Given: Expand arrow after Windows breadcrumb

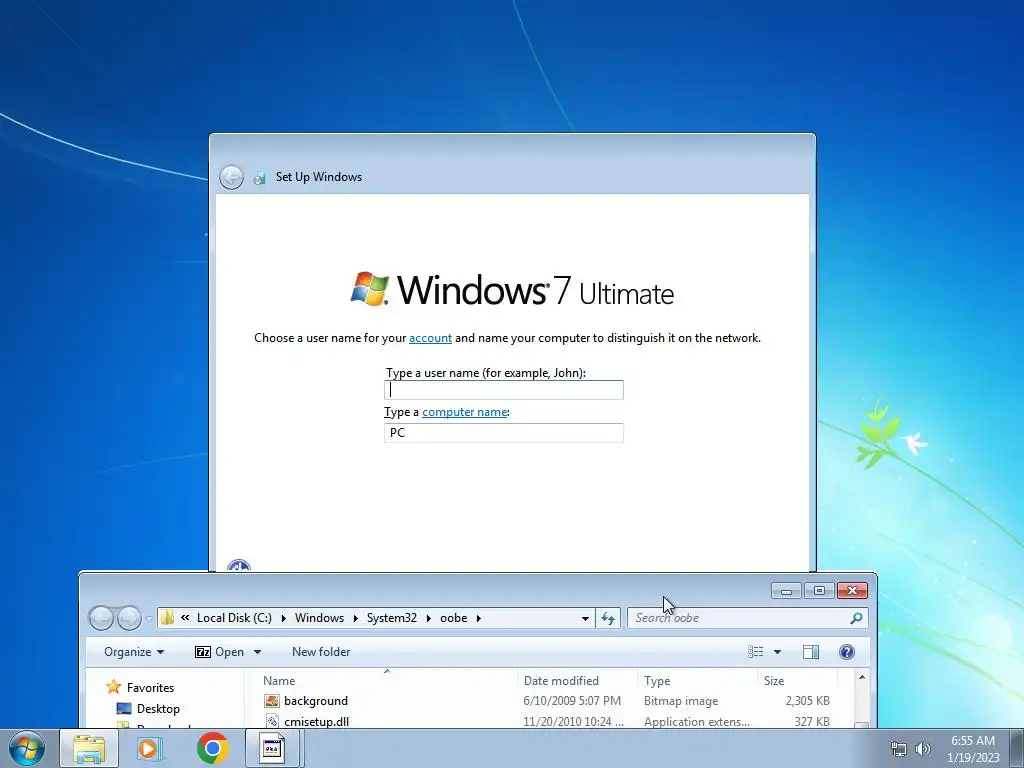Looking at the screenshot, I should (x=355, y=618).
